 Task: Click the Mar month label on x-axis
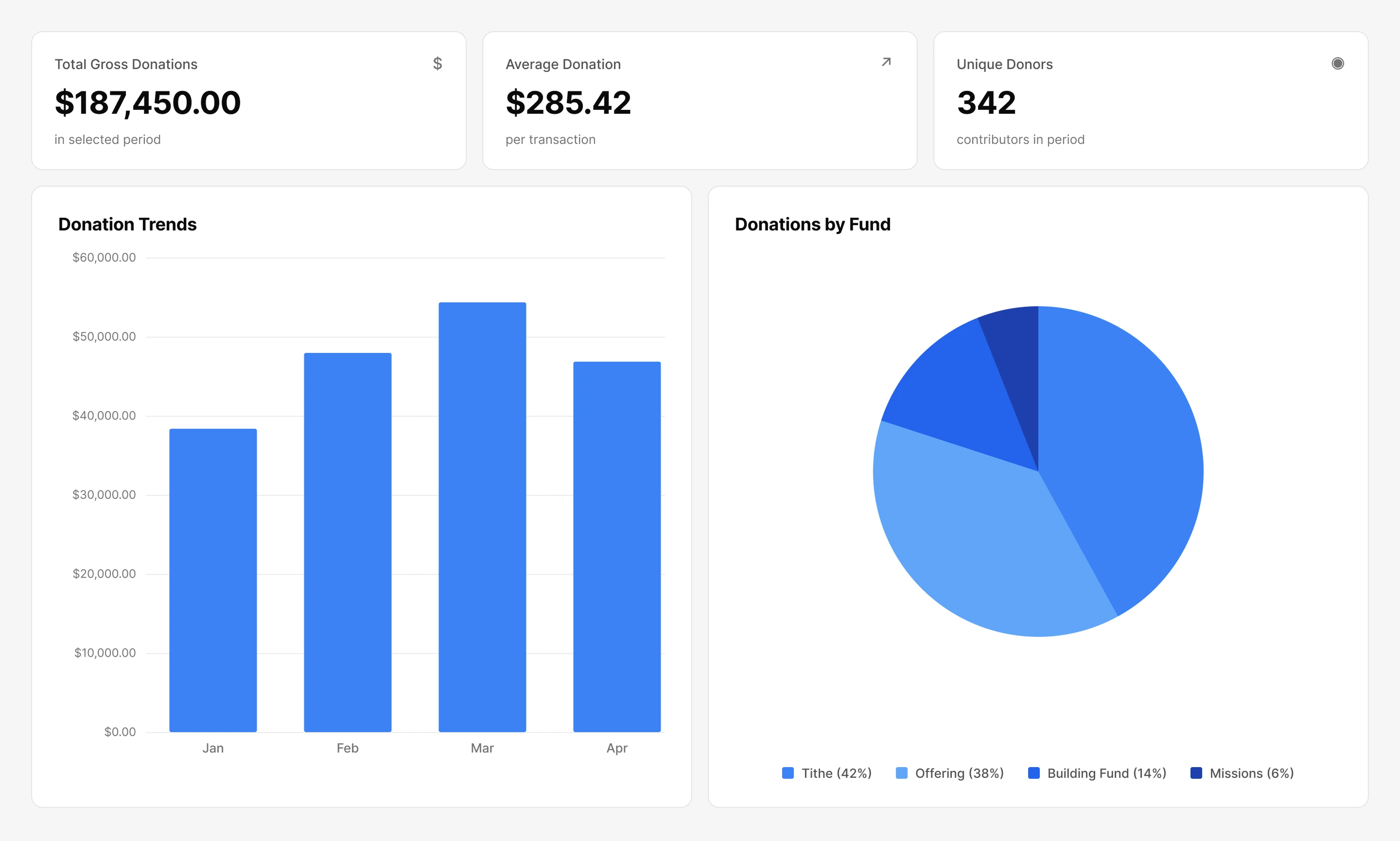(482, 748)
